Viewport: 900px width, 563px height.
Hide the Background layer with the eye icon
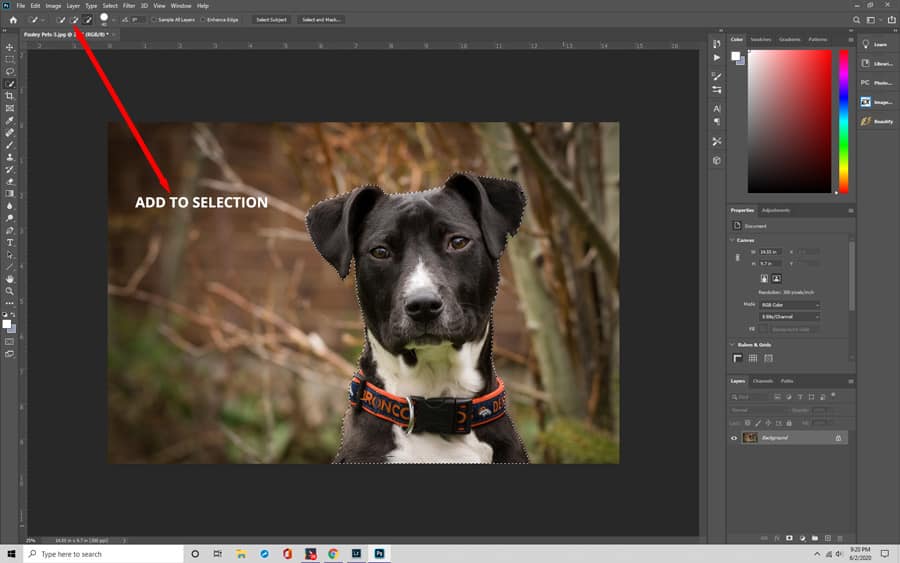point(734,438)
